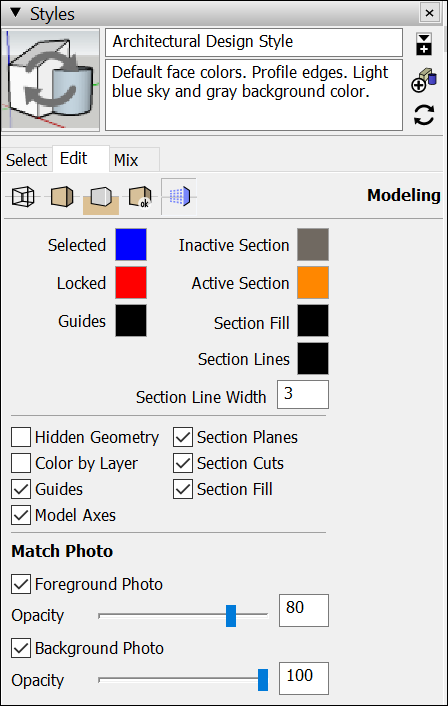
Task: Turn on Color by Layer
Action: point(21,463)
